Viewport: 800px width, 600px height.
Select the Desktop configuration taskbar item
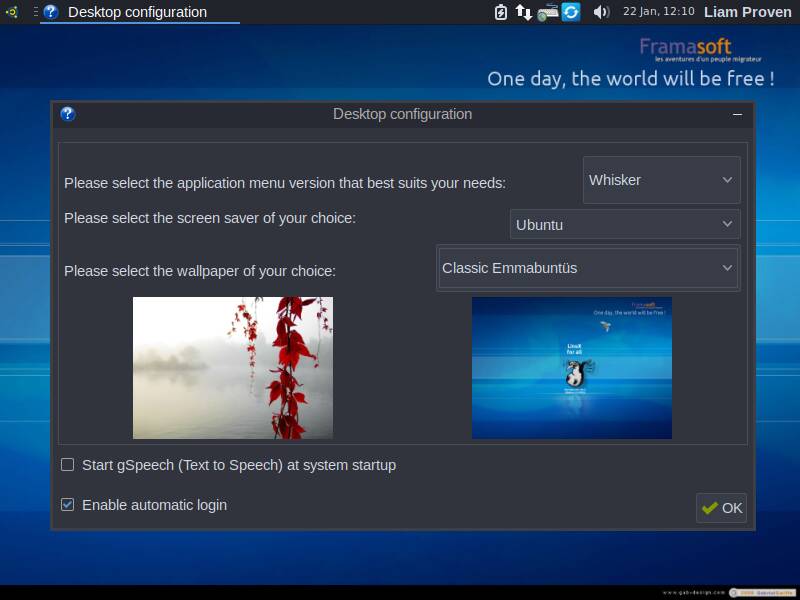138,12
